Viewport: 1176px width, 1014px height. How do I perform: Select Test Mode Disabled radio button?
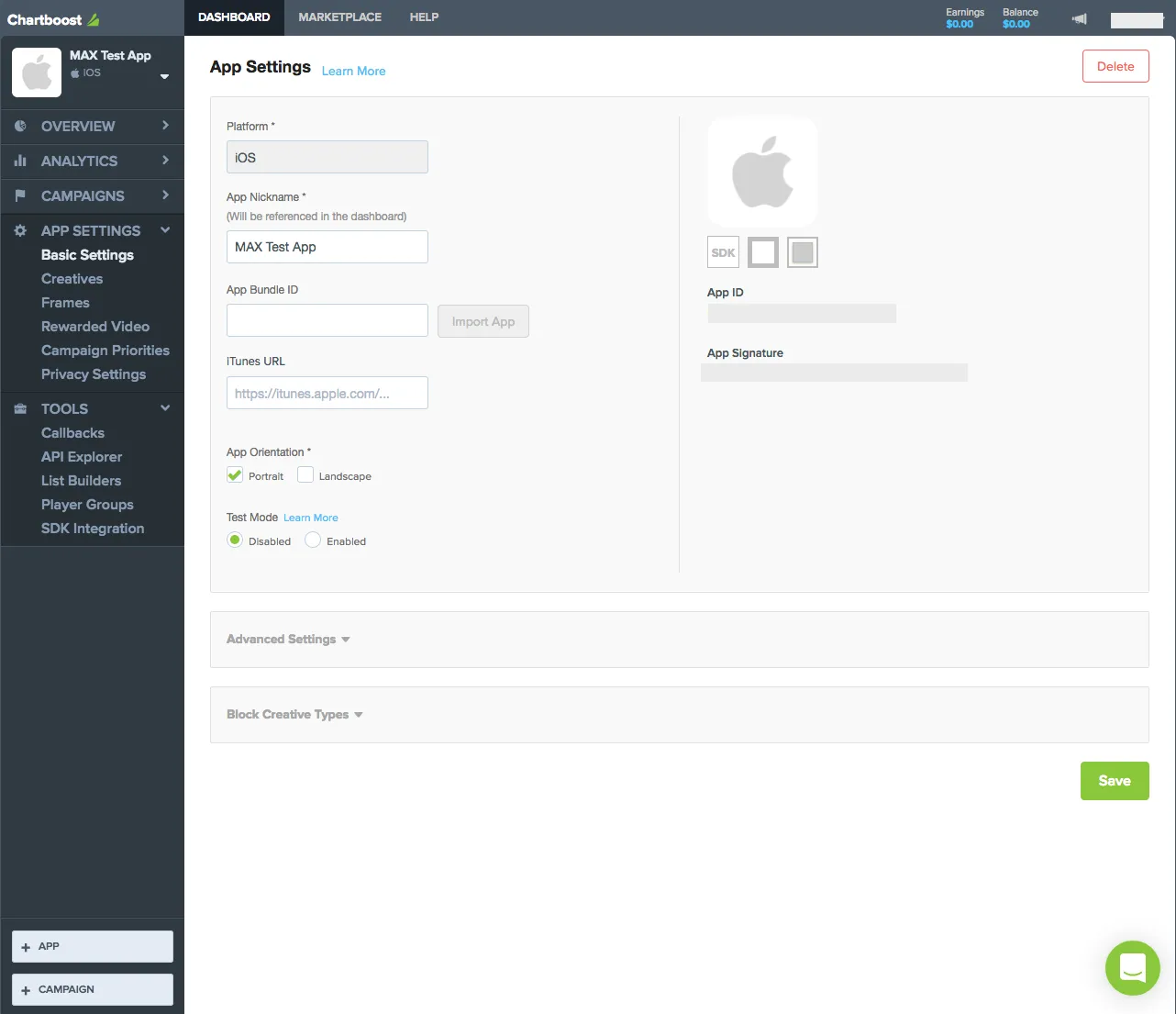point(235,540)
